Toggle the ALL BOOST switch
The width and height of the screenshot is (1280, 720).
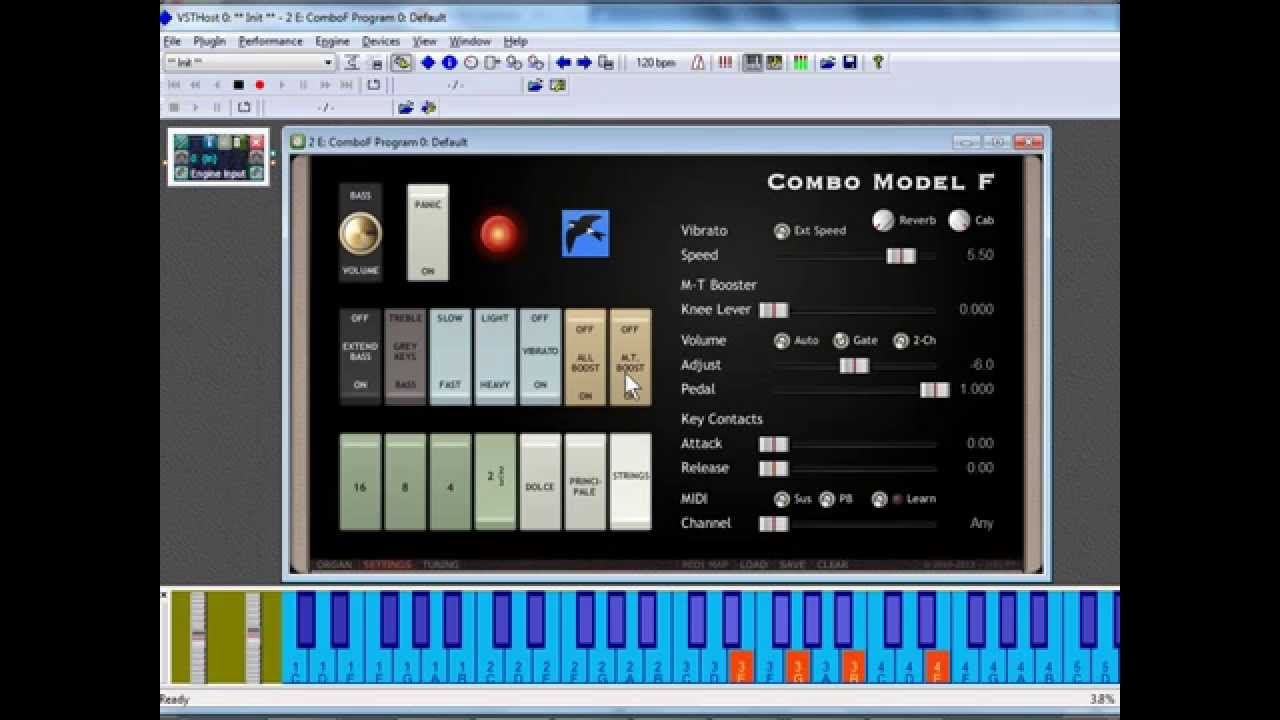tap(585, 356)
